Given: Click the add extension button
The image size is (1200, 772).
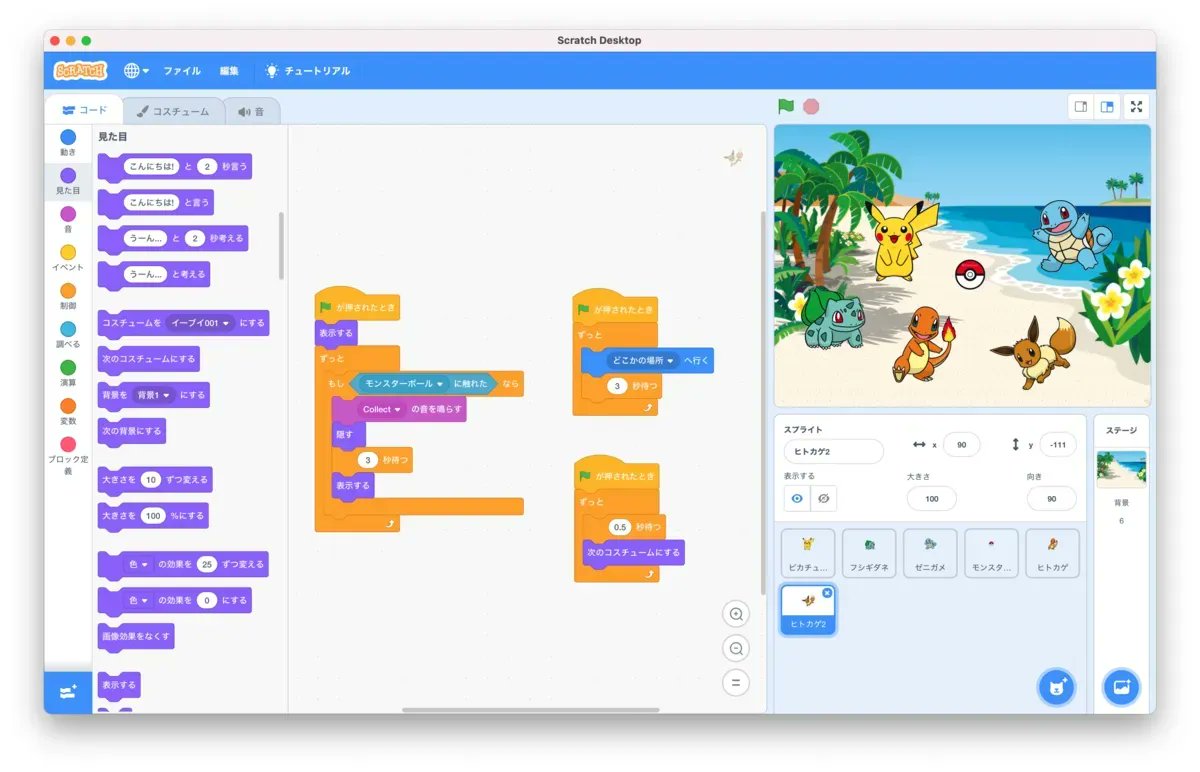Looking at the screenshot, I should (68, 692).
